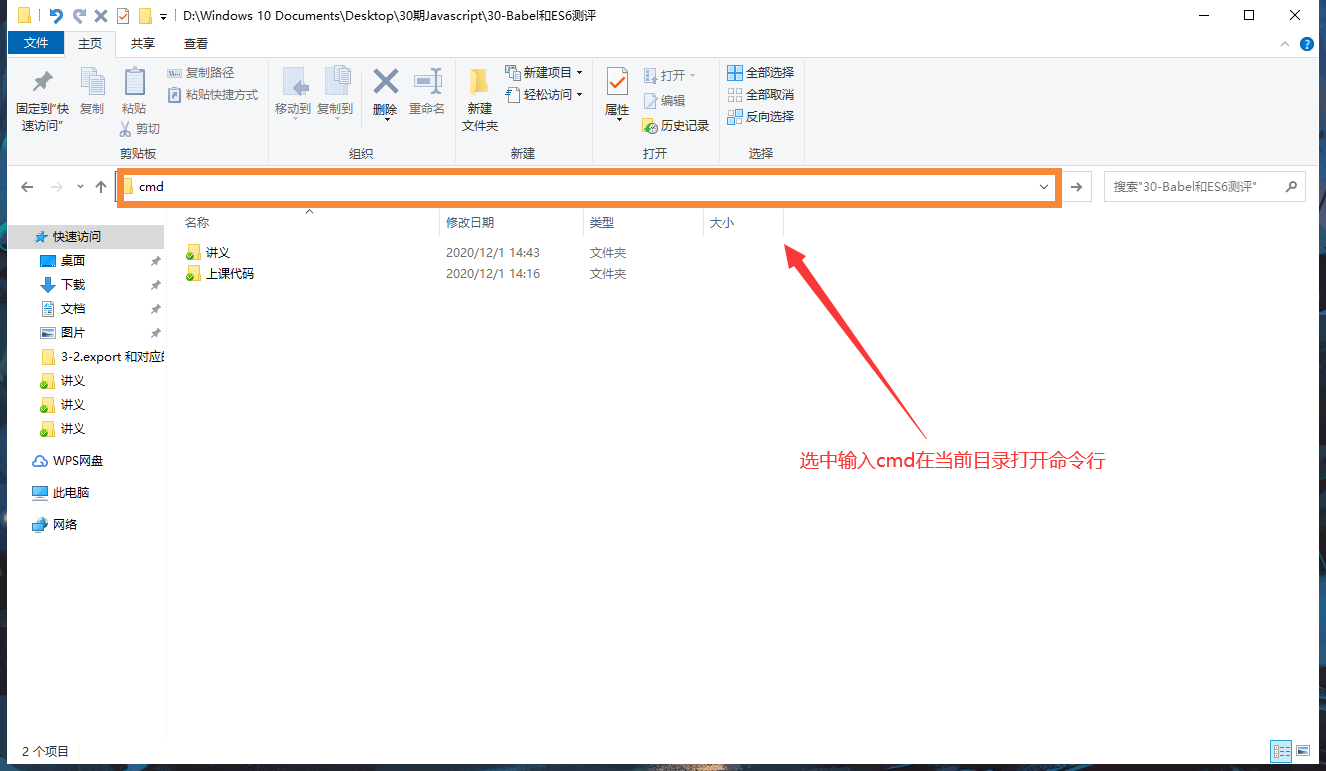Select Quick access (快速访问) in sidebar
This screenshot has width=1326, height=771.
[77, 237]
